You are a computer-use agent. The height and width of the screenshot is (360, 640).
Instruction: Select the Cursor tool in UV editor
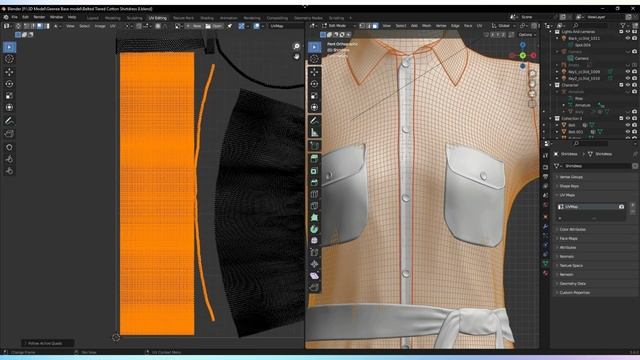click(x=9, y=59)
